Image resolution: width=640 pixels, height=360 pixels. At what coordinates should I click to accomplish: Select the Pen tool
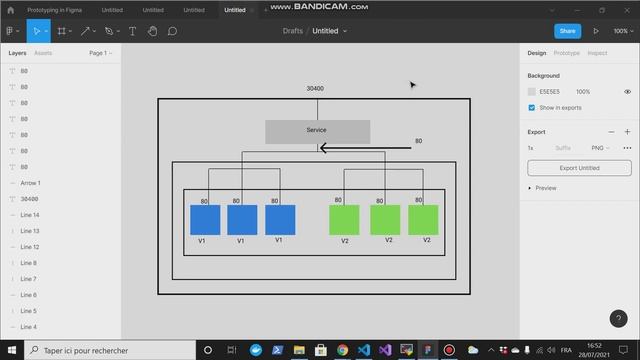pyautogui.click(x=109, y=31)
